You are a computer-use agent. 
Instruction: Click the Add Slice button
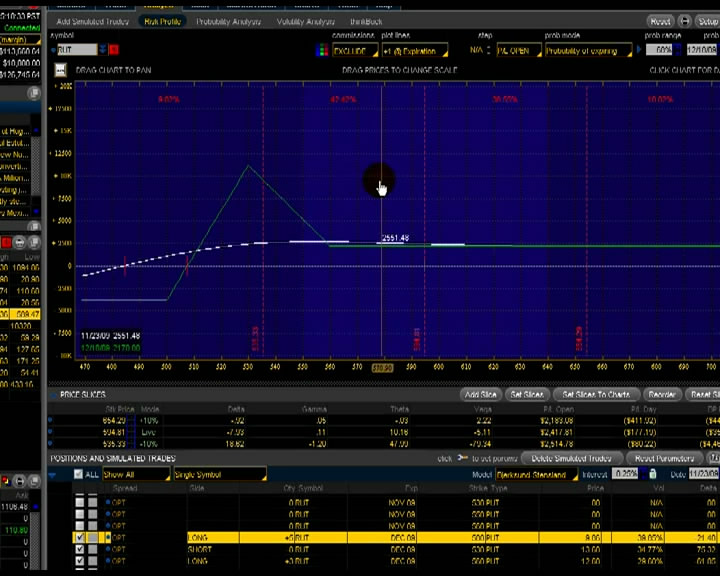(480, 394)
